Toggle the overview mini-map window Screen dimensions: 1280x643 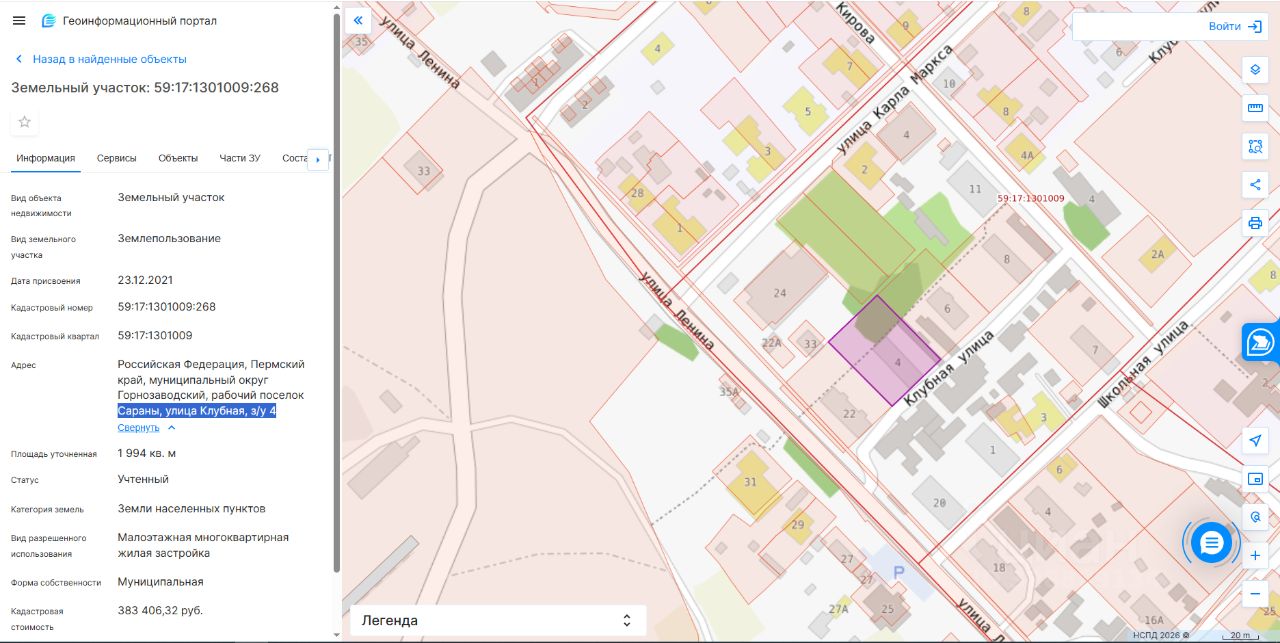(1255, 479)
